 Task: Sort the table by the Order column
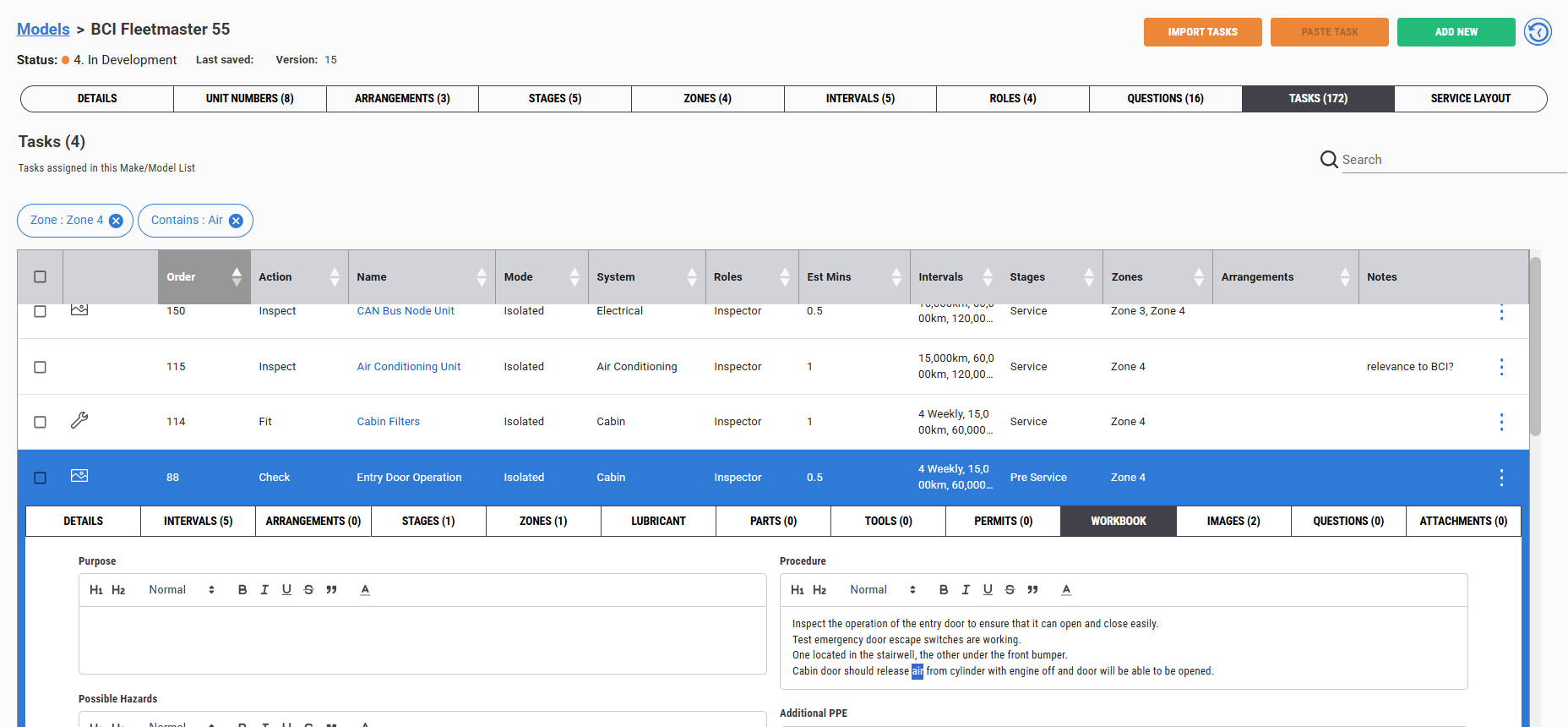pyautogui.click(x=204, y=276)
